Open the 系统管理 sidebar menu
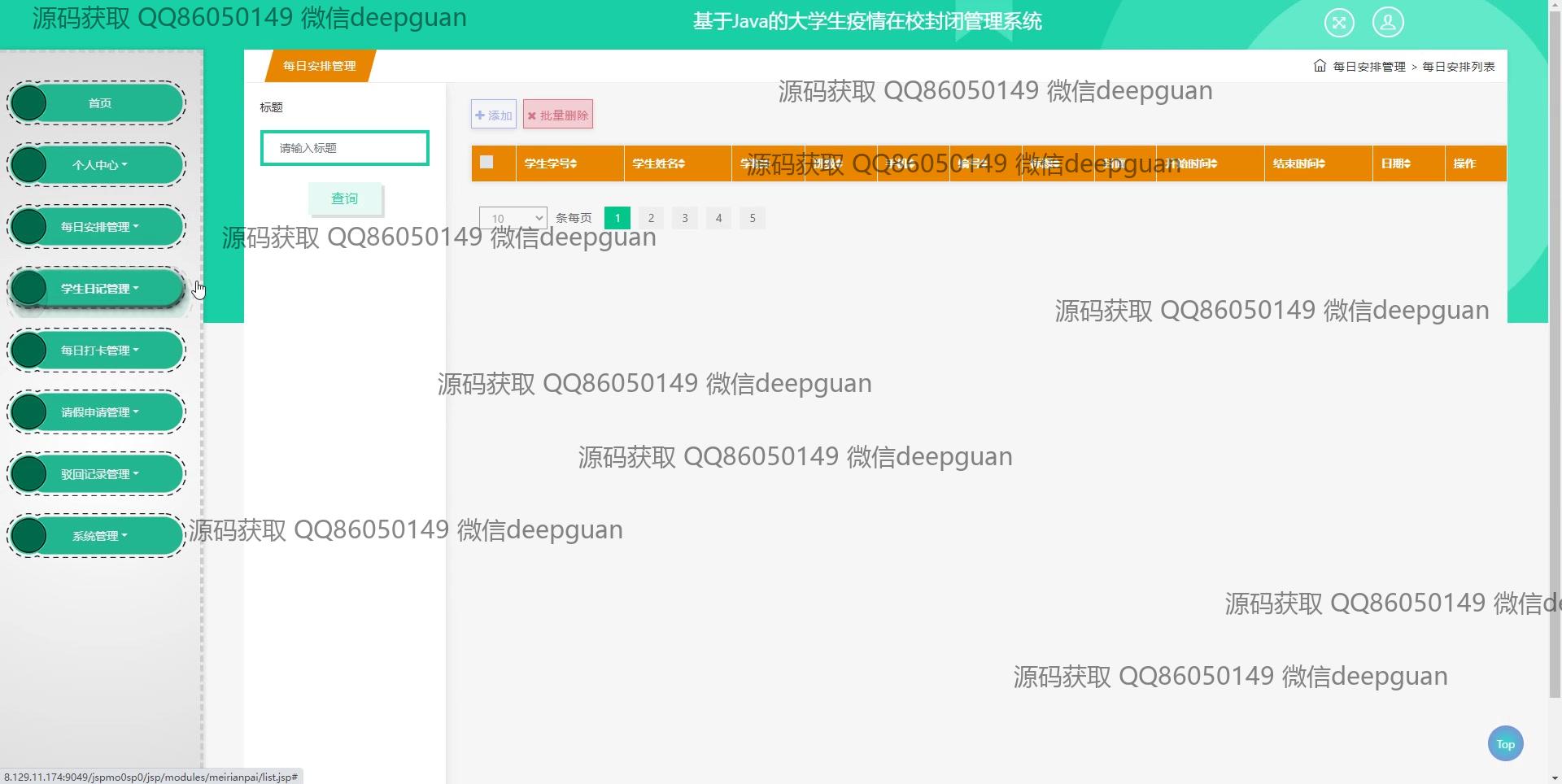The height and width of the screenshot is (784, 1562). pyautogui.click(x=99, y=536)
